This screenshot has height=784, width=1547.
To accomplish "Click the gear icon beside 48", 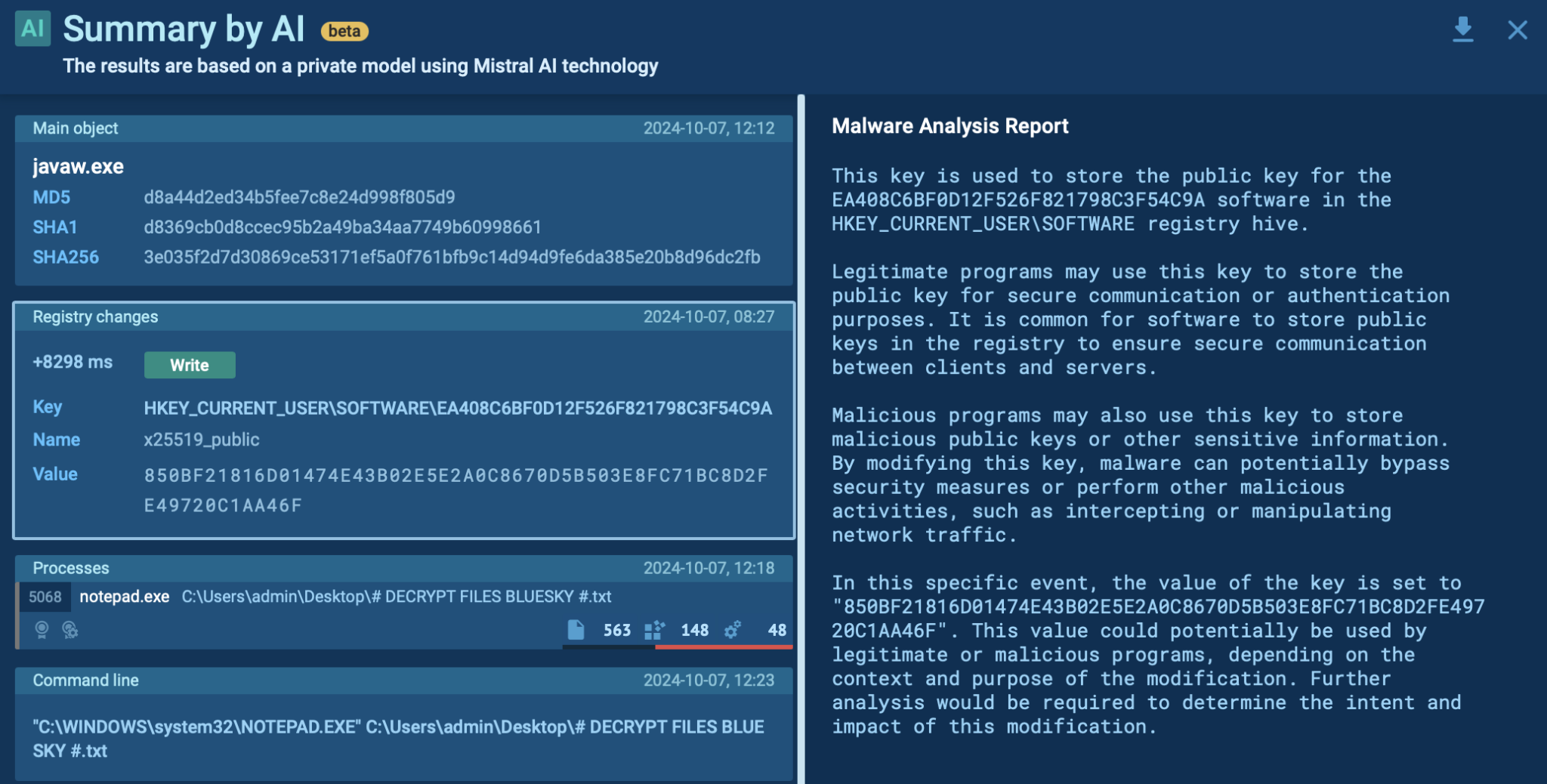I will point(732,630).
